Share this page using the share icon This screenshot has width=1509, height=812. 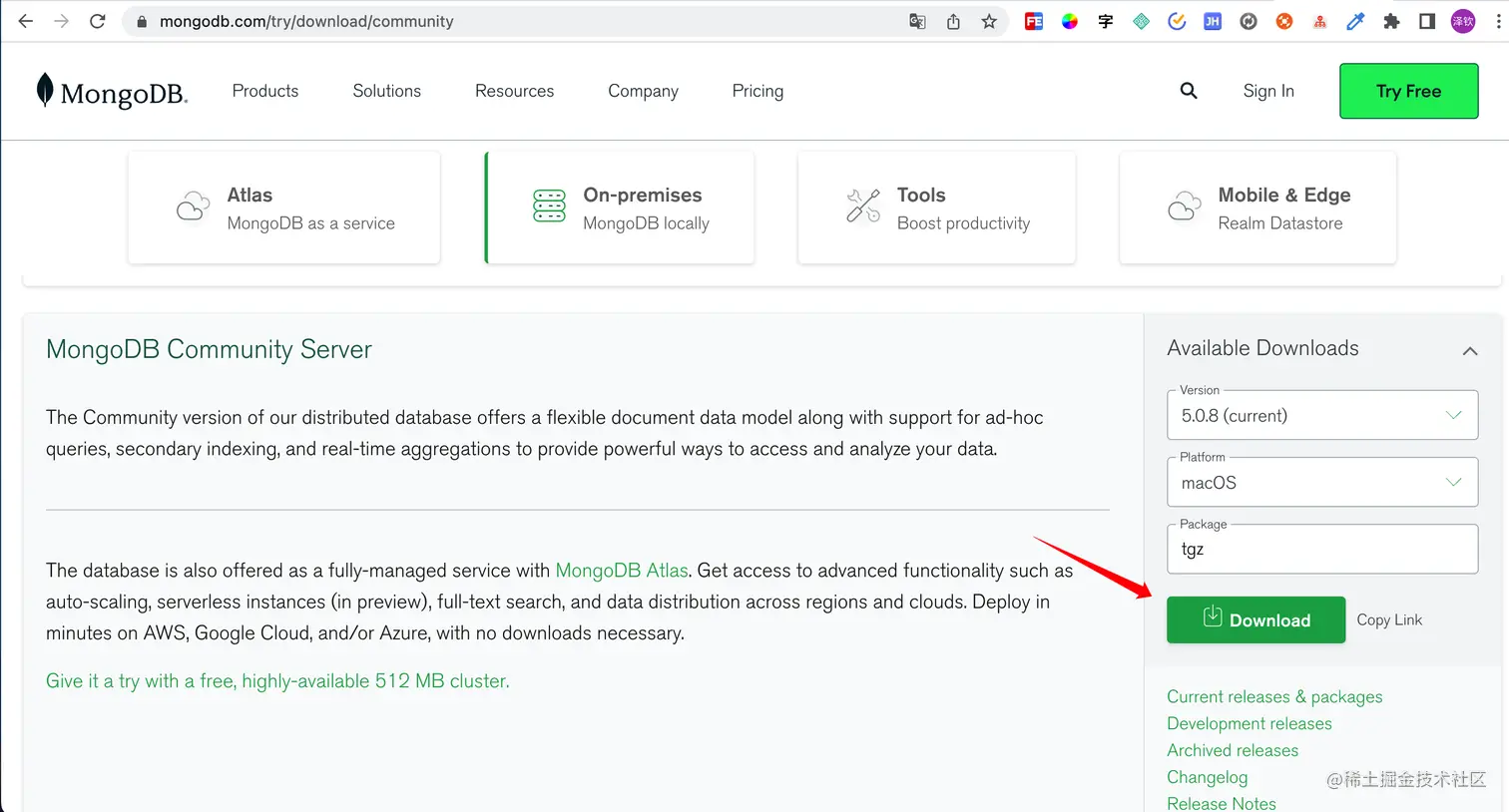tap(953, 21)
